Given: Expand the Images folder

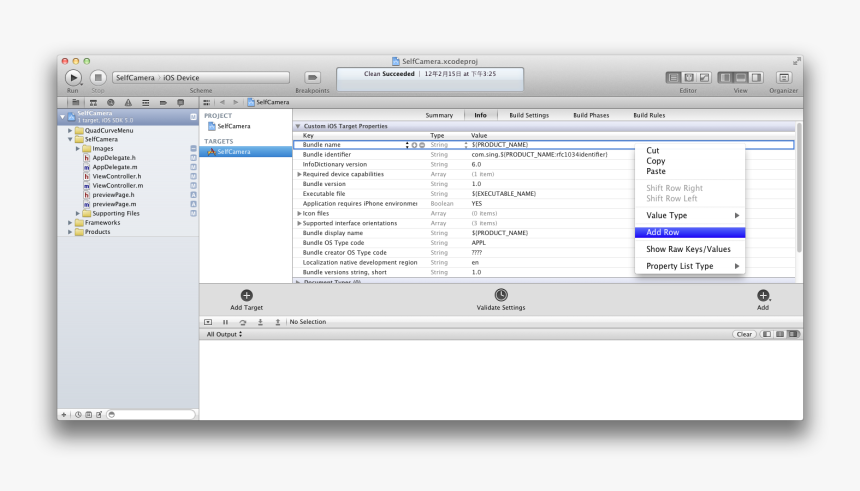Looking at the screenshot, I should click(78, 149).
